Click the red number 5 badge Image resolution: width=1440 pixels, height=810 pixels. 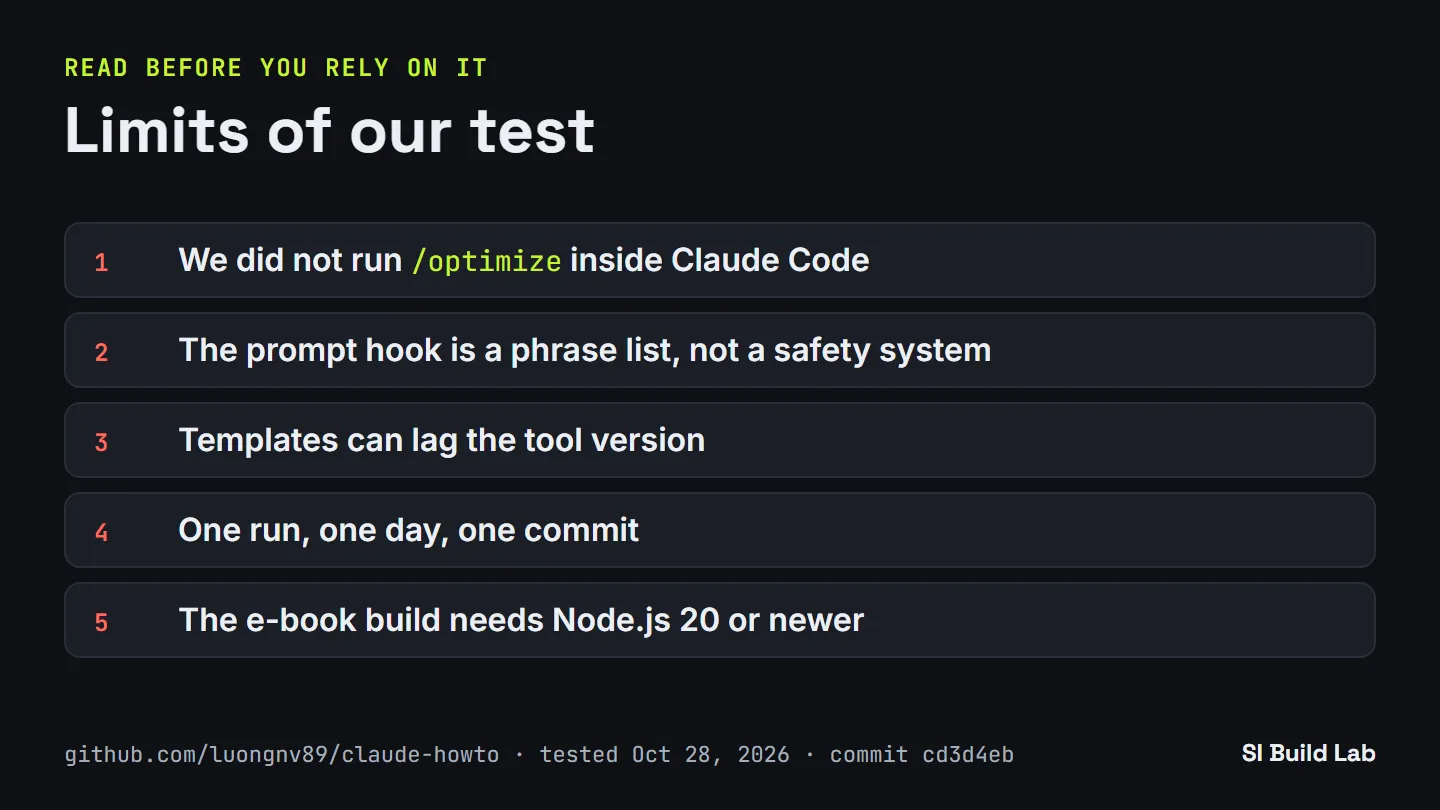tap(101, 622)
